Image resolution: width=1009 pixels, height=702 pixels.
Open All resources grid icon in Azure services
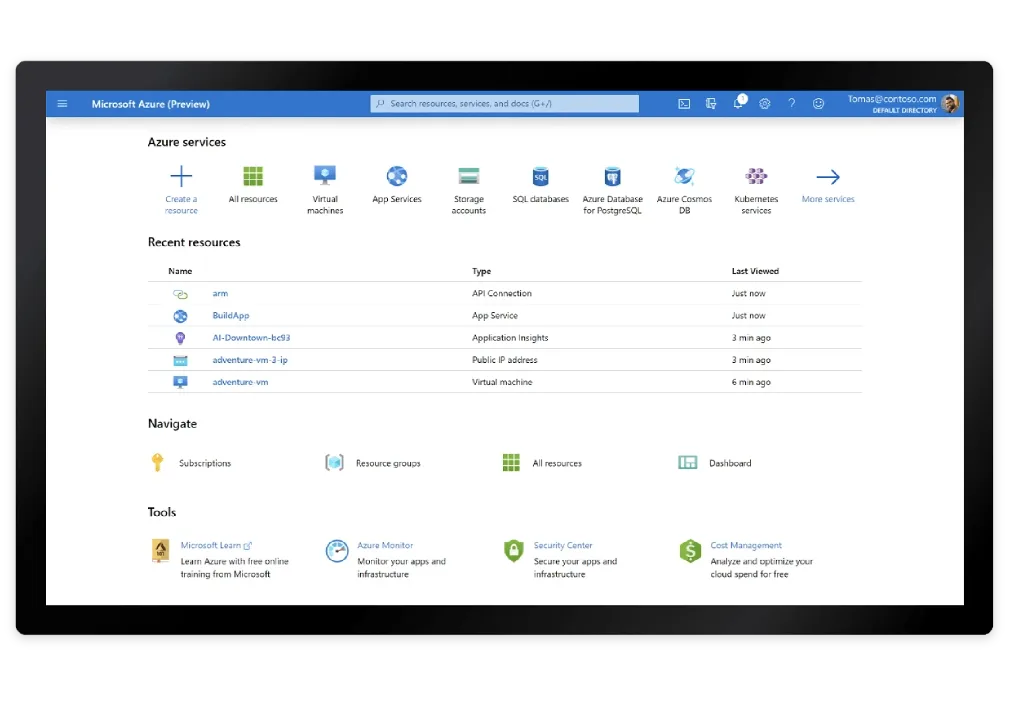[253, 176]
